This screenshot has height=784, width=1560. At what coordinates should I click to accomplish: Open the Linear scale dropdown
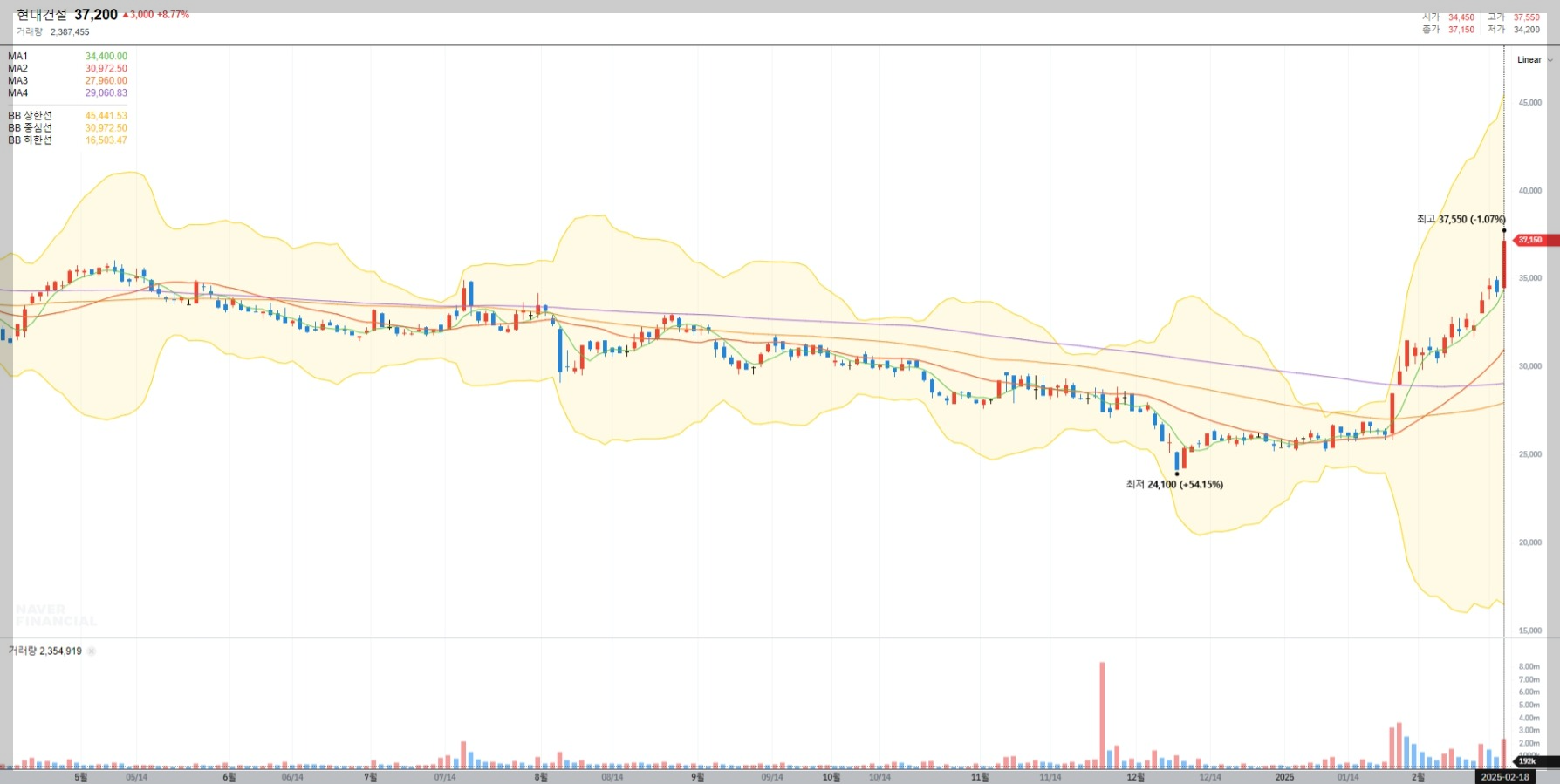(1535, 60)
